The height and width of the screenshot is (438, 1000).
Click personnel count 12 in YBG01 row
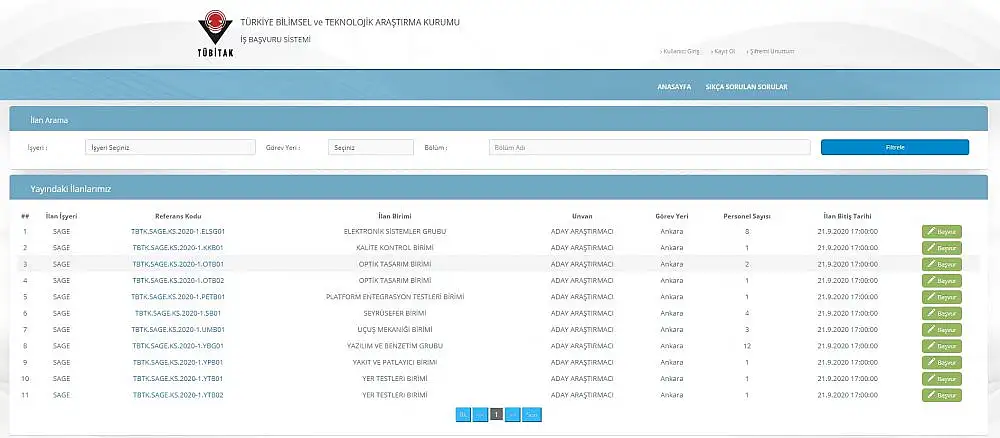click(x=747, y=346)
